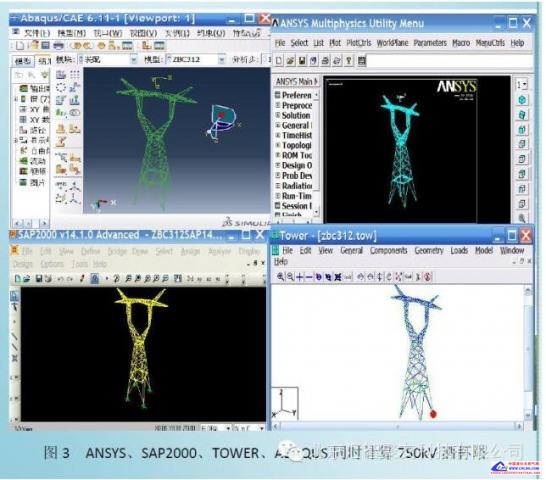This screenshot has width=546, height=480.
Task: Open ANSYS Macro menu
Action: pyautogui.click(x=461, y=43)
